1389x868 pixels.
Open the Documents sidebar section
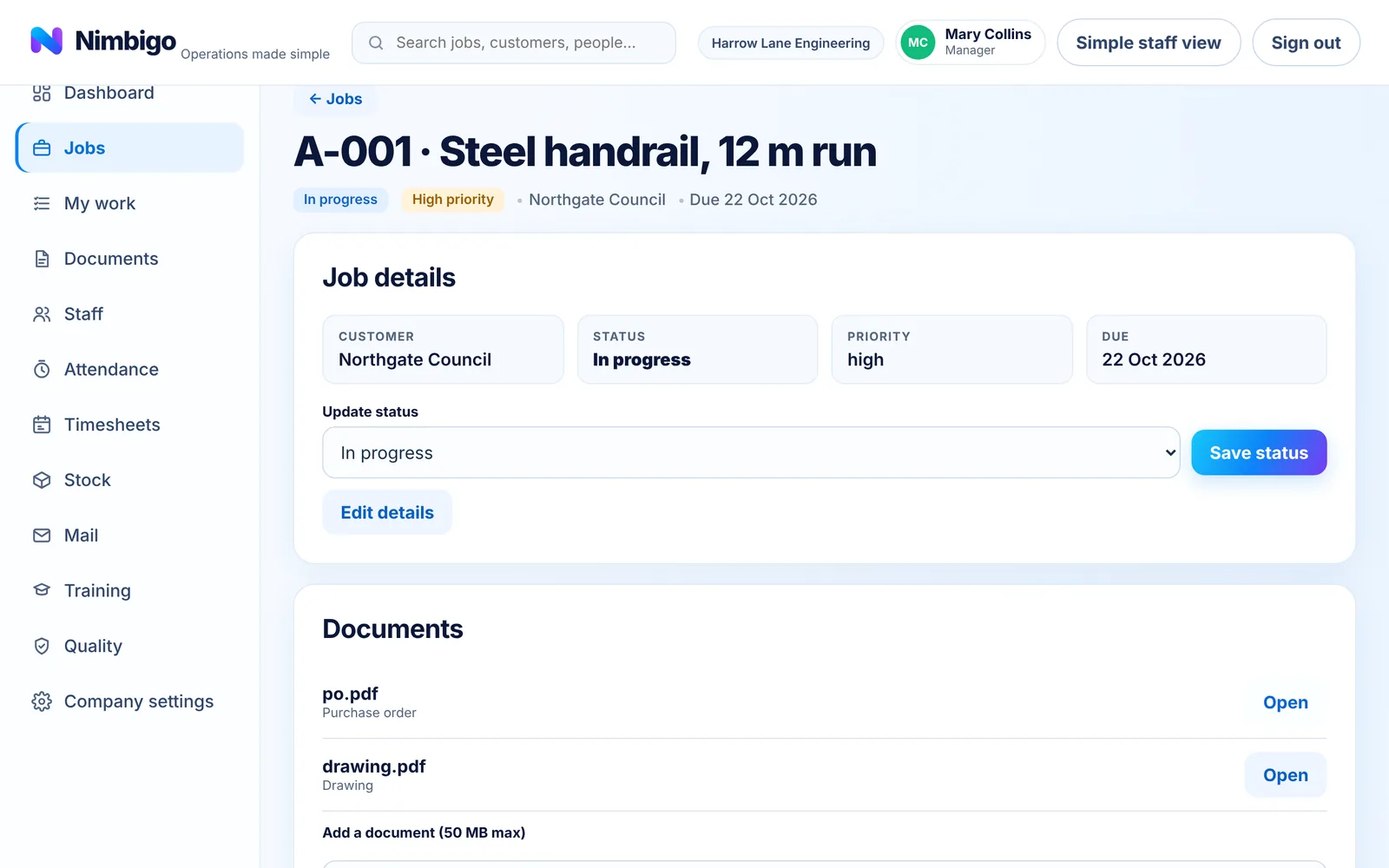(130, 259)
